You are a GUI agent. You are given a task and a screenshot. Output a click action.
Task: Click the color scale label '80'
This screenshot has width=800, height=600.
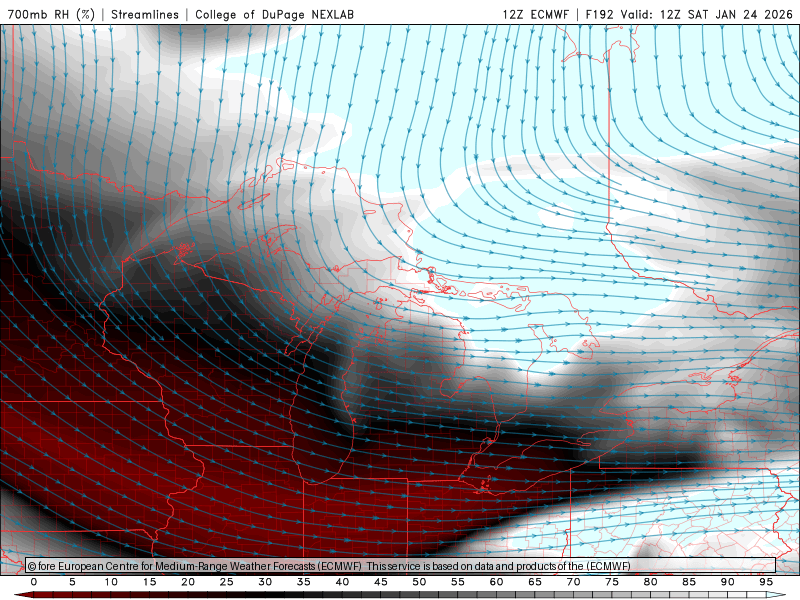click(x=650, y=582)
